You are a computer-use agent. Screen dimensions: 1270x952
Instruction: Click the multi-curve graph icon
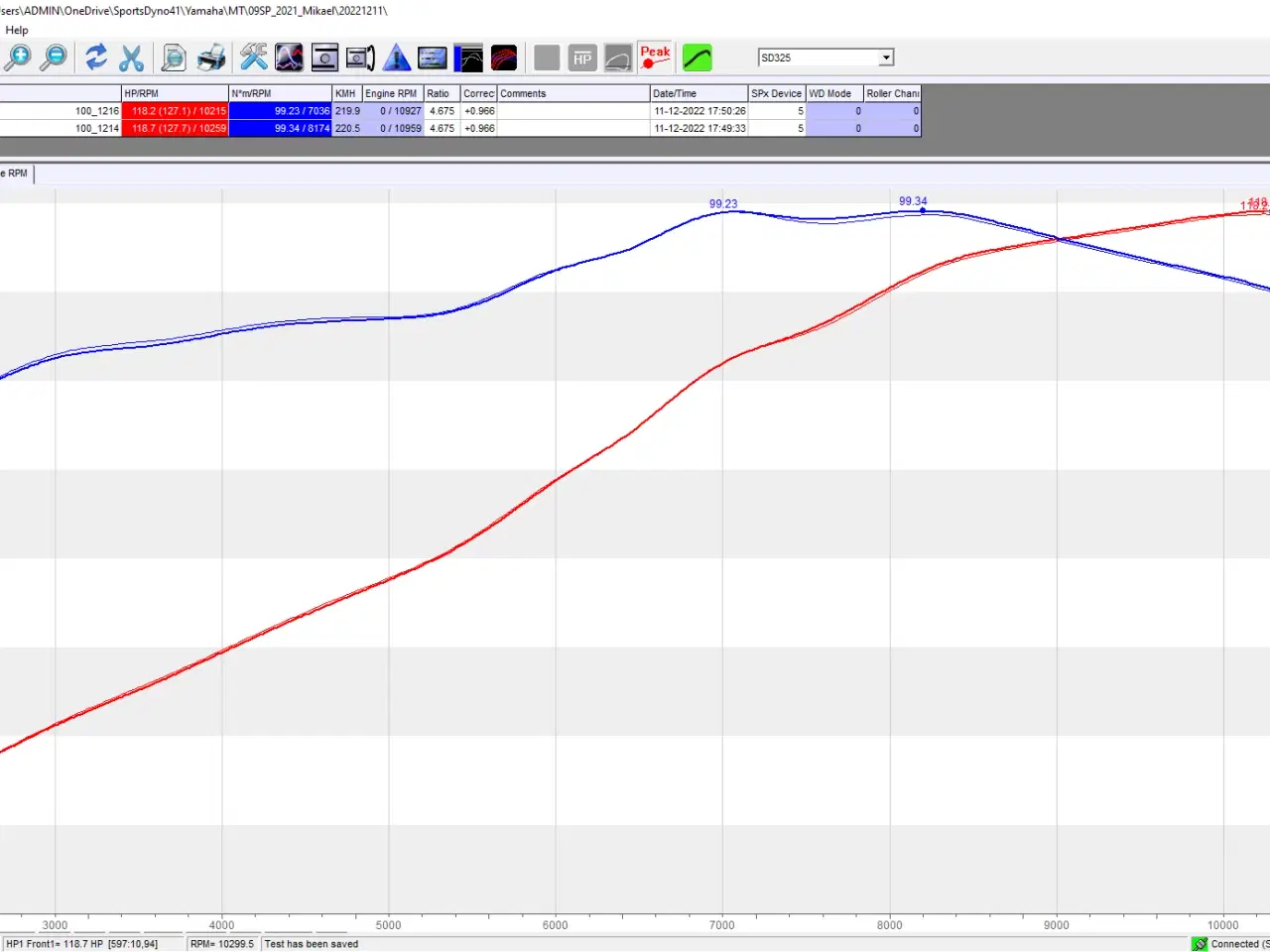point(289,58)
